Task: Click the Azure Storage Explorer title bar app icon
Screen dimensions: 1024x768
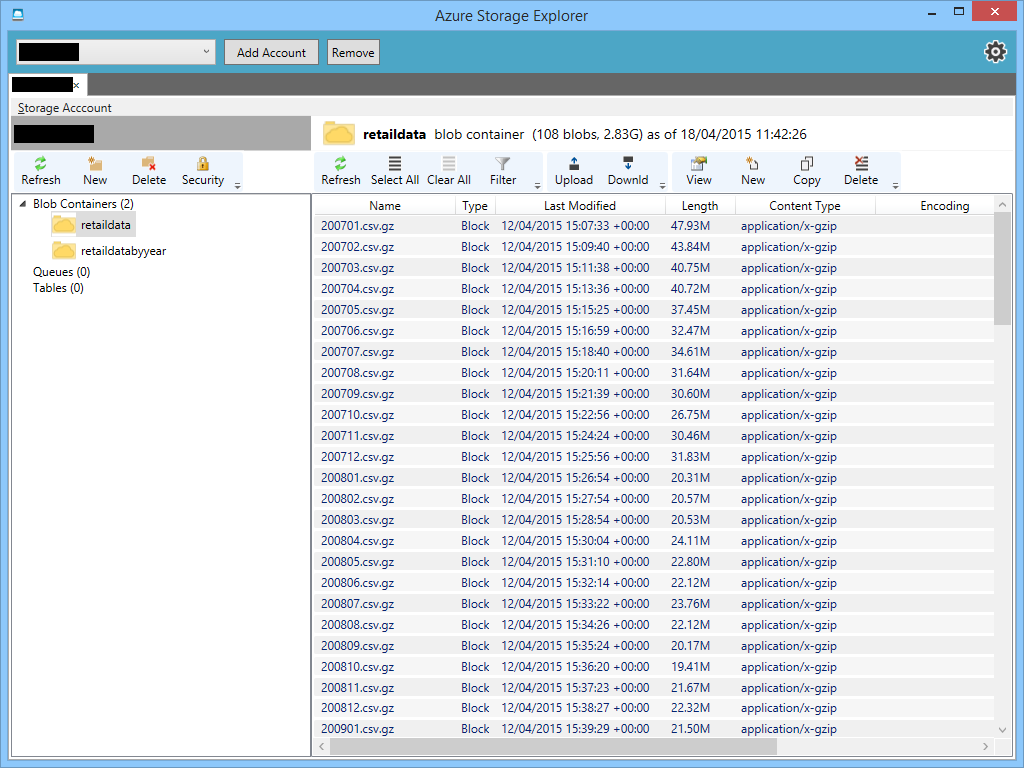Action: 18,14
